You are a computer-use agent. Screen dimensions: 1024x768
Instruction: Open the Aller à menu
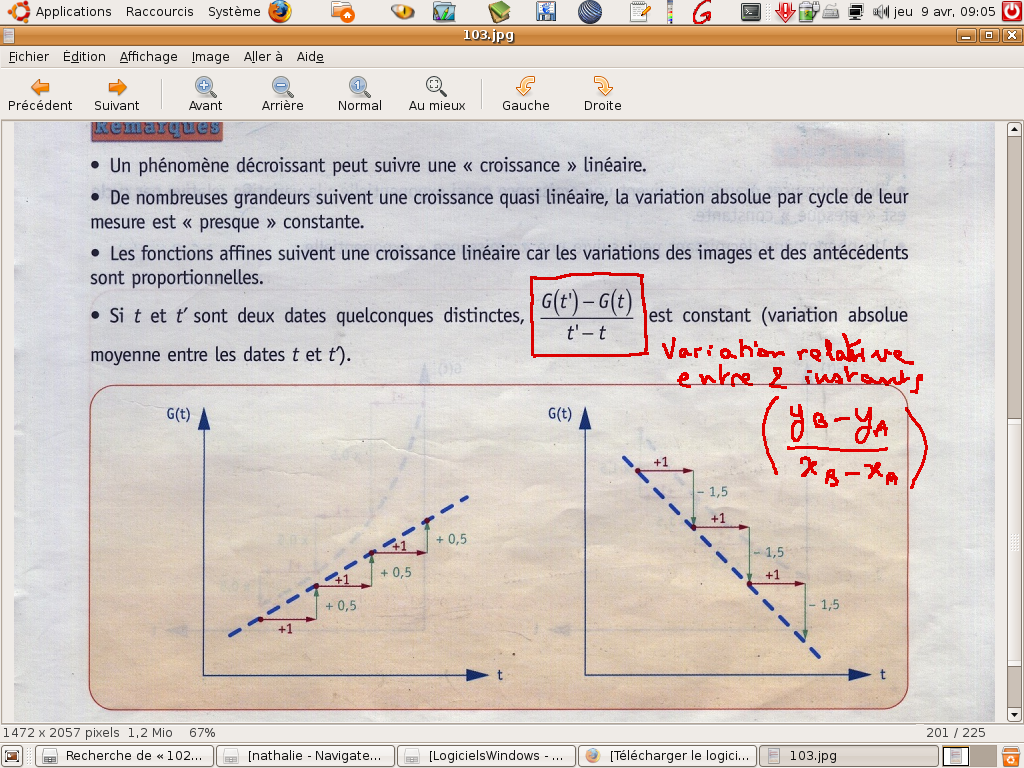(x=263, y=57)
